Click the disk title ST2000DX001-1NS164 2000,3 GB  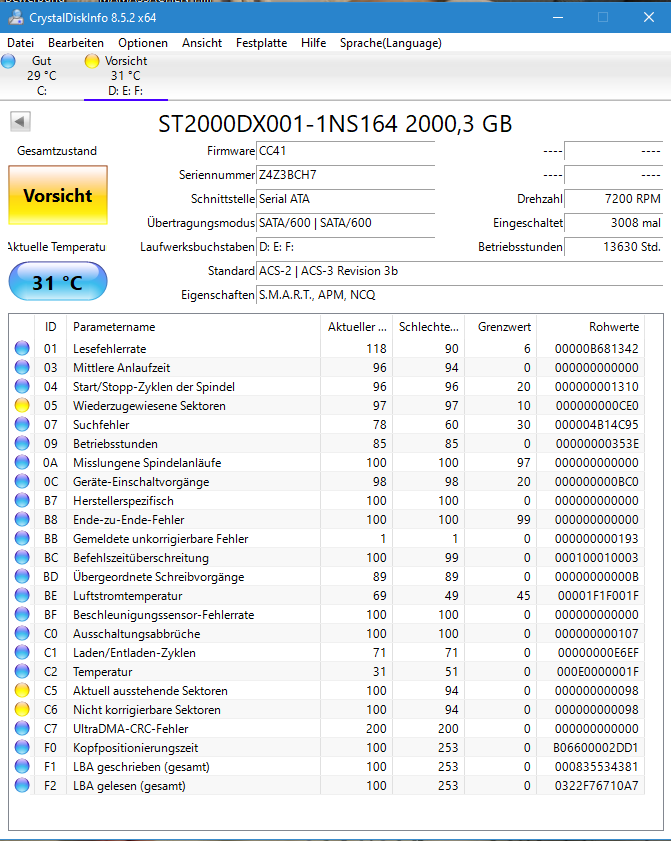pyautogui.click(x=335, y=124)
